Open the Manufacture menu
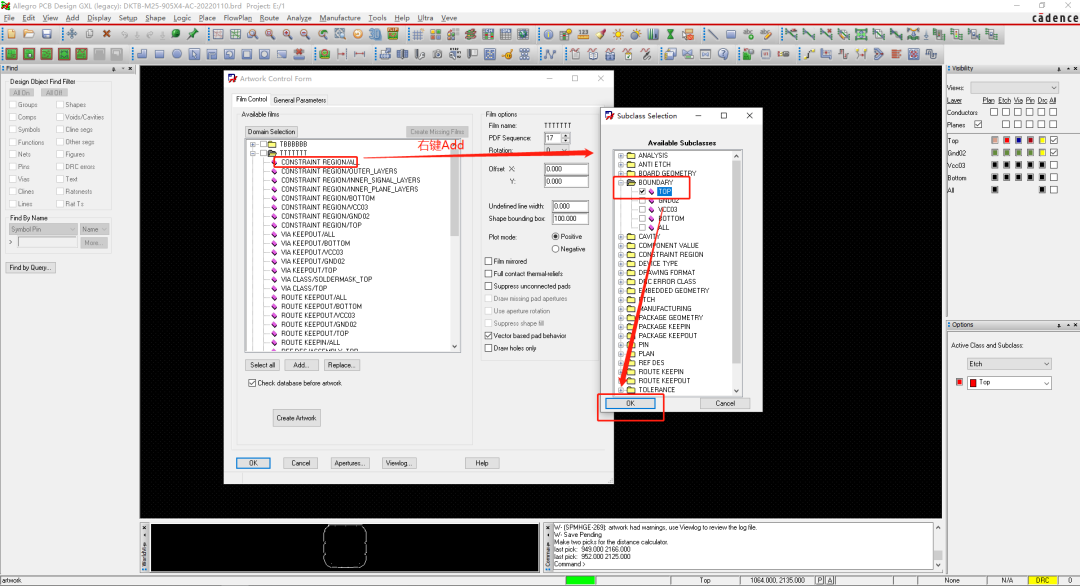 point(340,18)
